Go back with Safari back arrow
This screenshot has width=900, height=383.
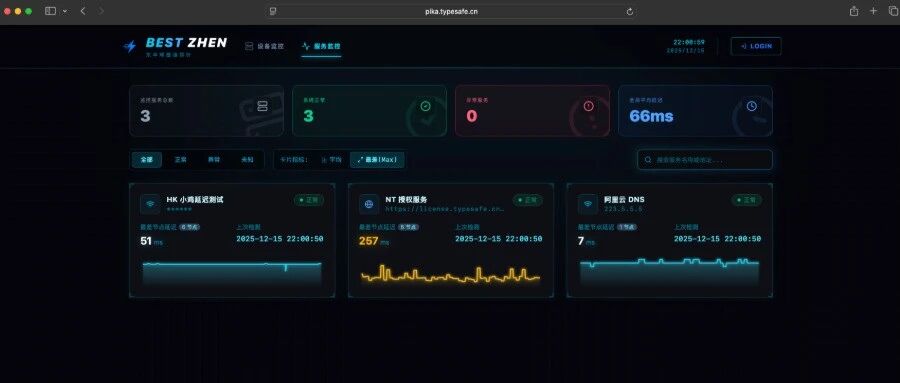point(83,11)
